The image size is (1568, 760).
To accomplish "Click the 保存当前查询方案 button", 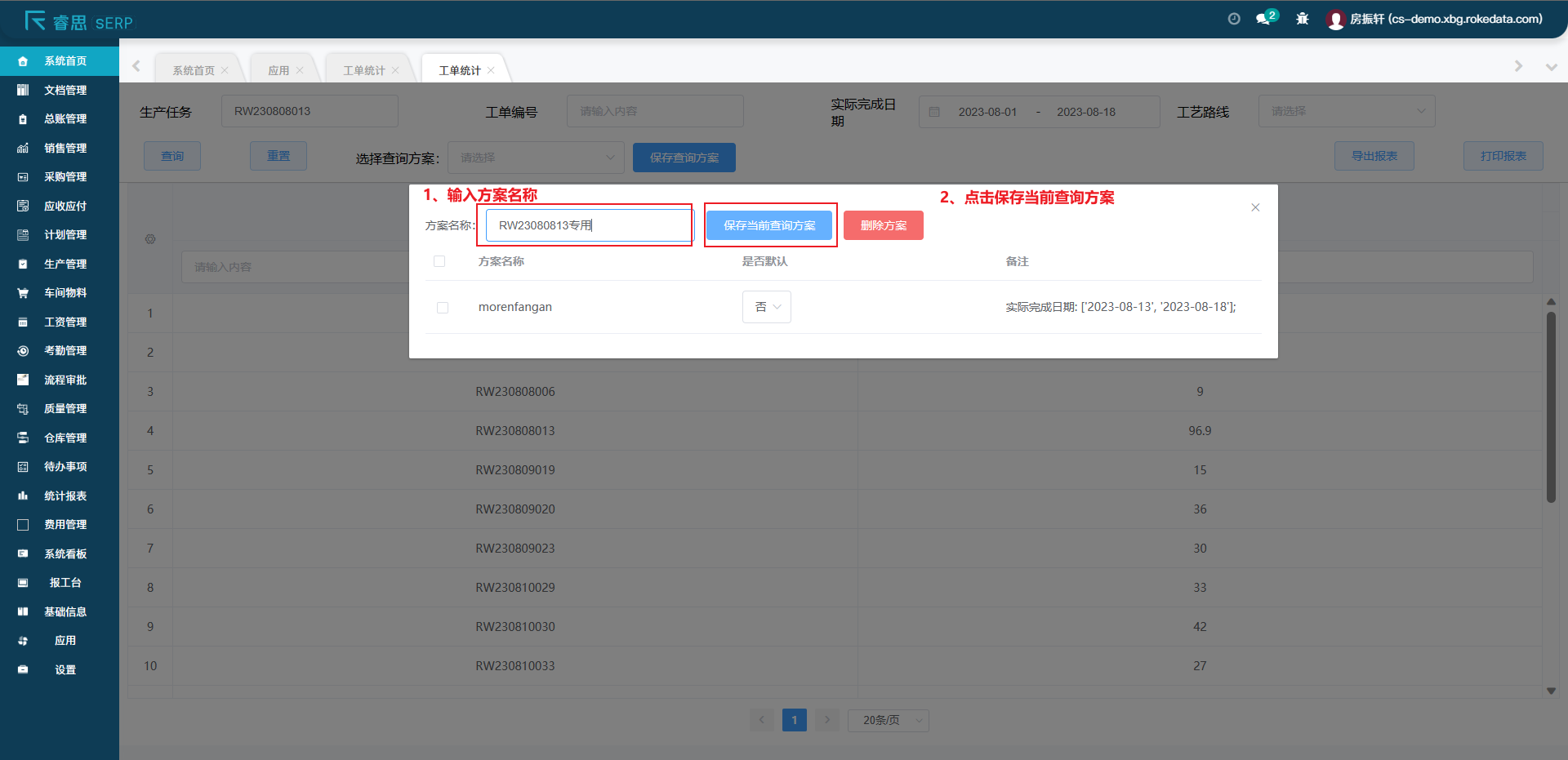I will pos(768,225).
